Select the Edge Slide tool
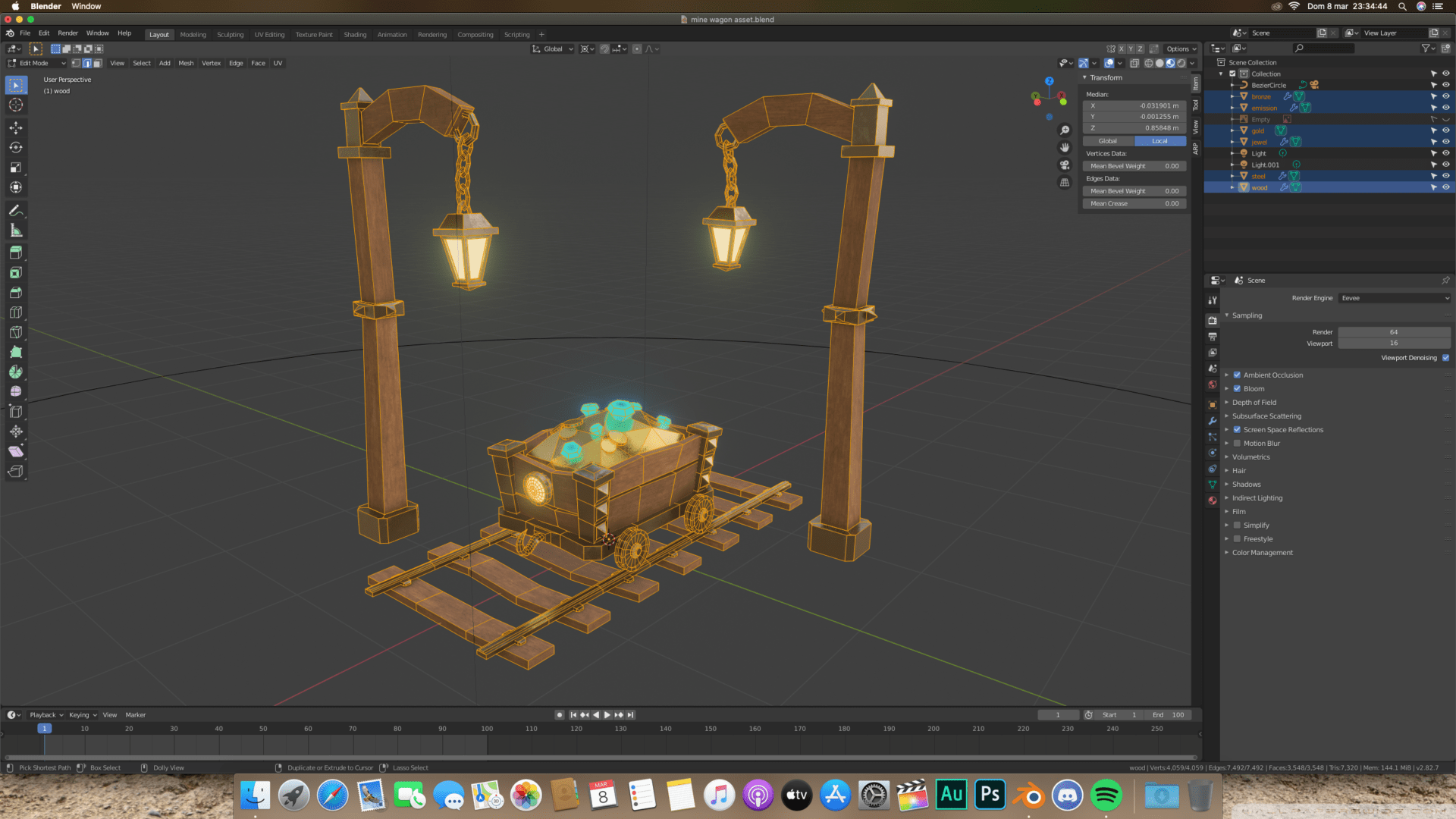 pos(16,412)
